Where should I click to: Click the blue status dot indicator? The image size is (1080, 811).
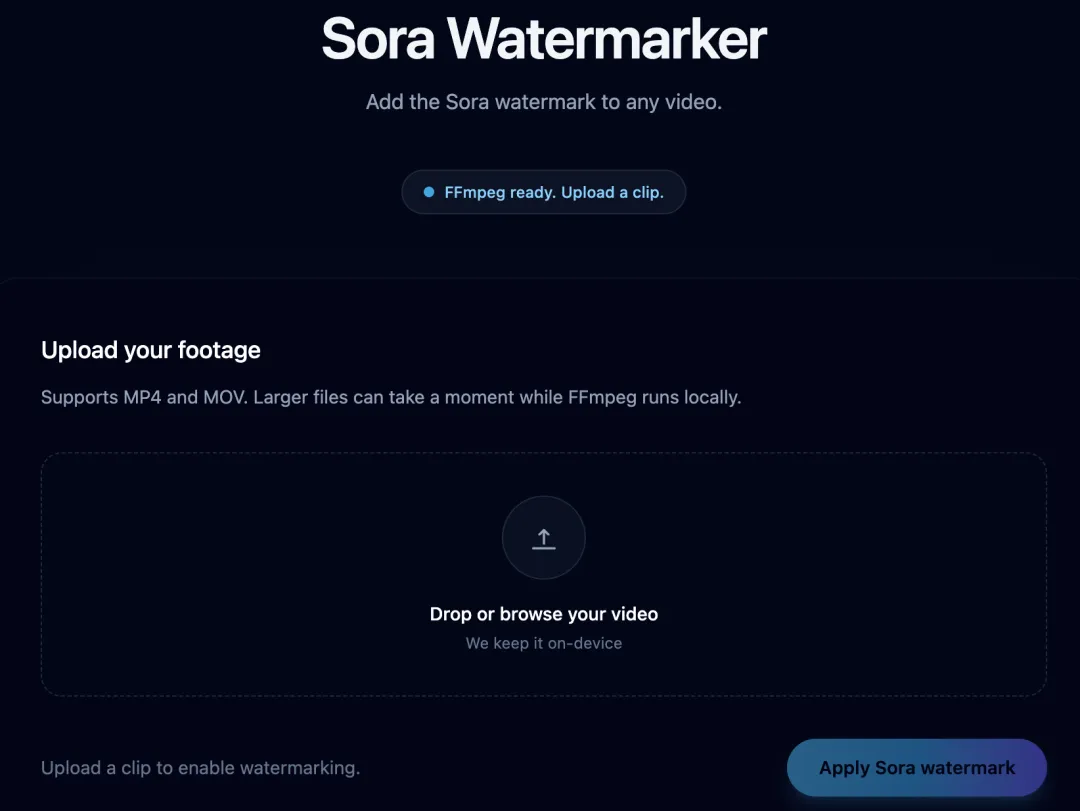click(429, 192)
